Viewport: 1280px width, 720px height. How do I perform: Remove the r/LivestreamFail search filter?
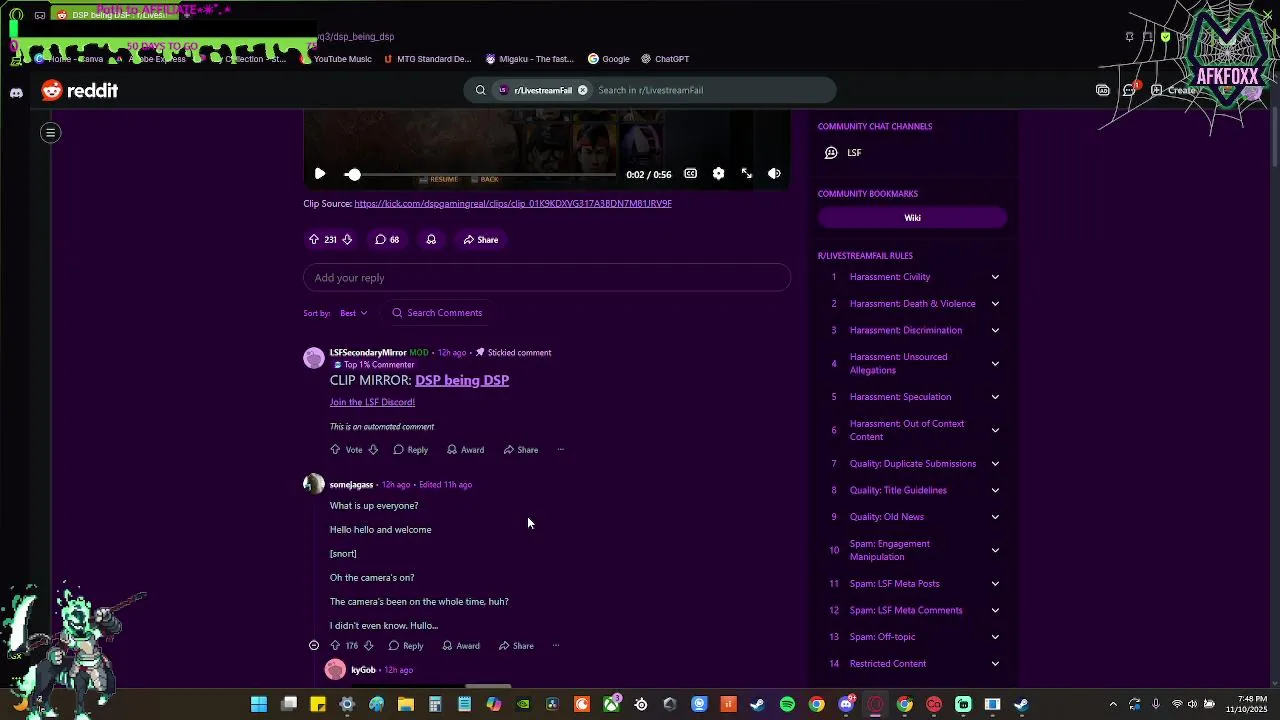coord(582,90)
